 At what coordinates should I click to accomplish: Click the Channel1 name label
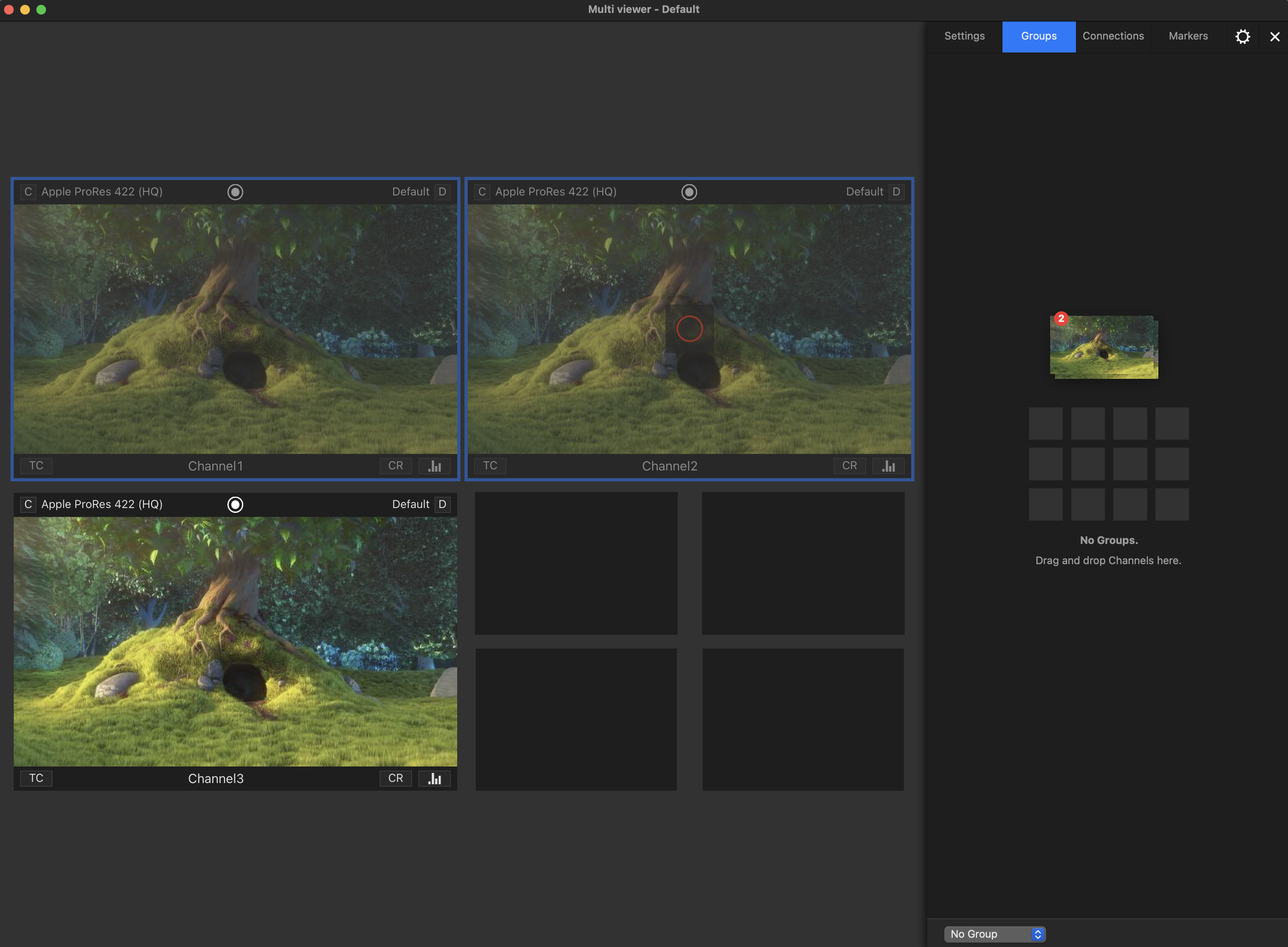[216, 466]
